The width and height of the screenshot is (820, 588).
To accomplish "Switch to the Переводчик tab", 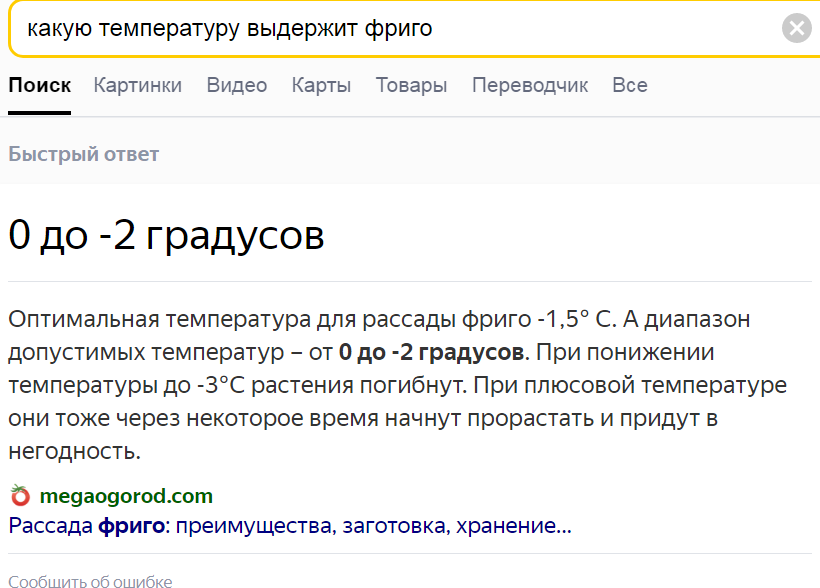I will [530, 86].
